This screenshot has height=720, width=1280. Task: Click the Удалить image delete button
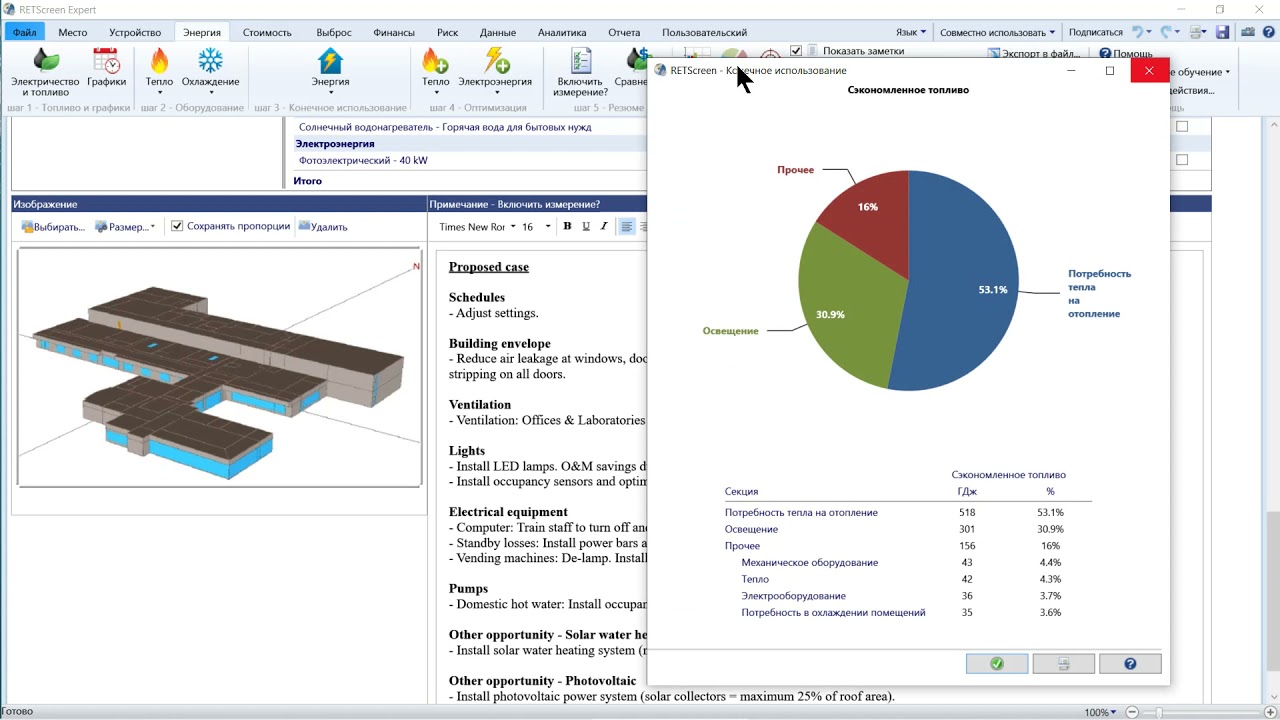click(323, 227)
